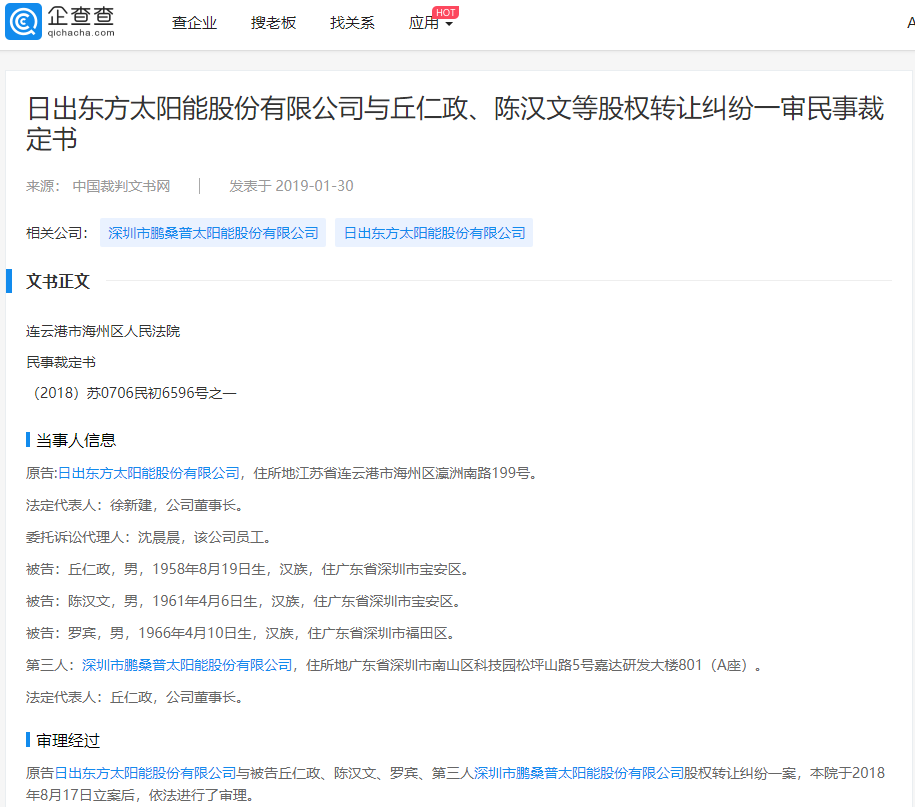Click the 民事裁定书 line
This screenshot has height=807, width=915.
(61, 362)
